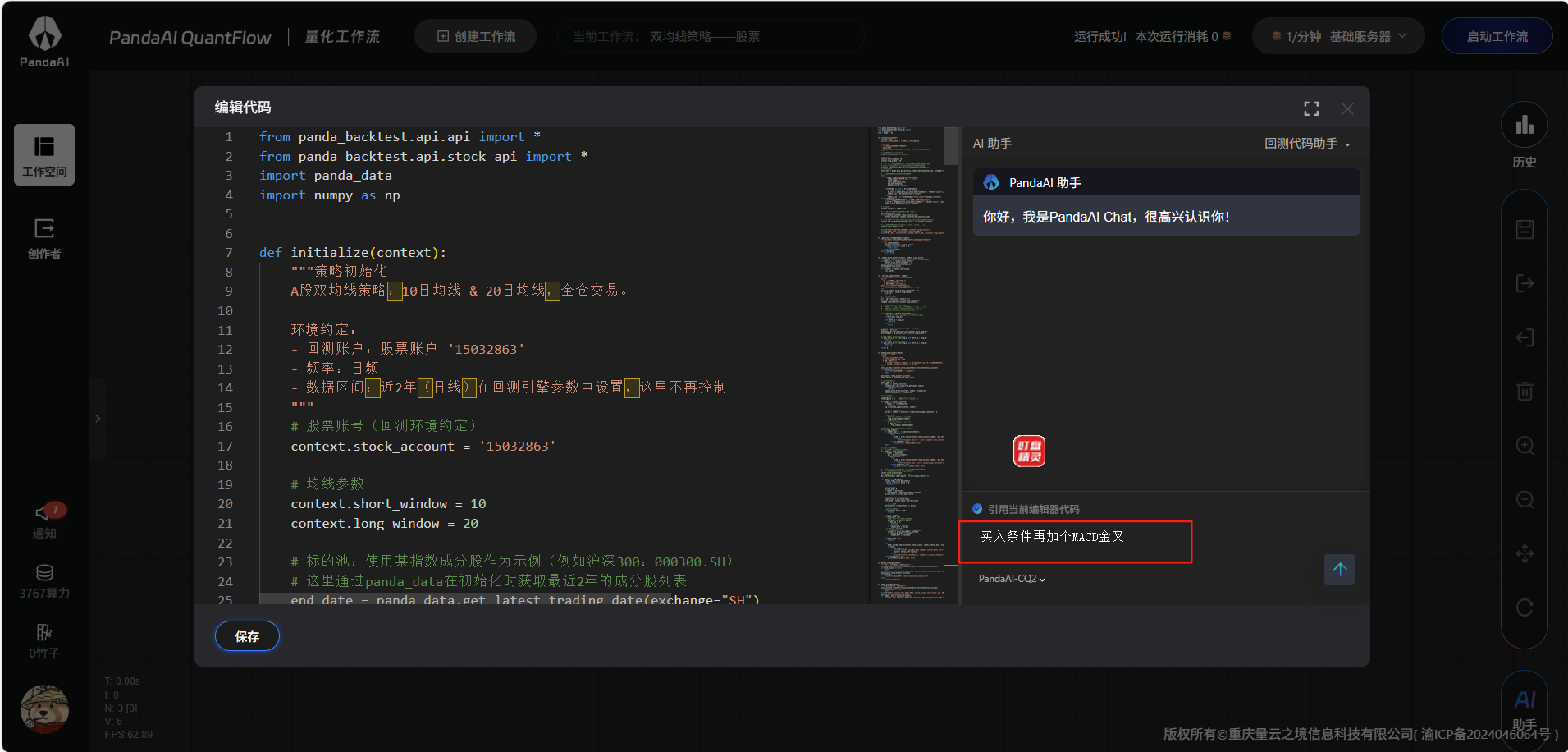Click code line 17 context.stock_account
Image resolution: width=1568 pixels, height=752 pixels.
tap(423, 447)
